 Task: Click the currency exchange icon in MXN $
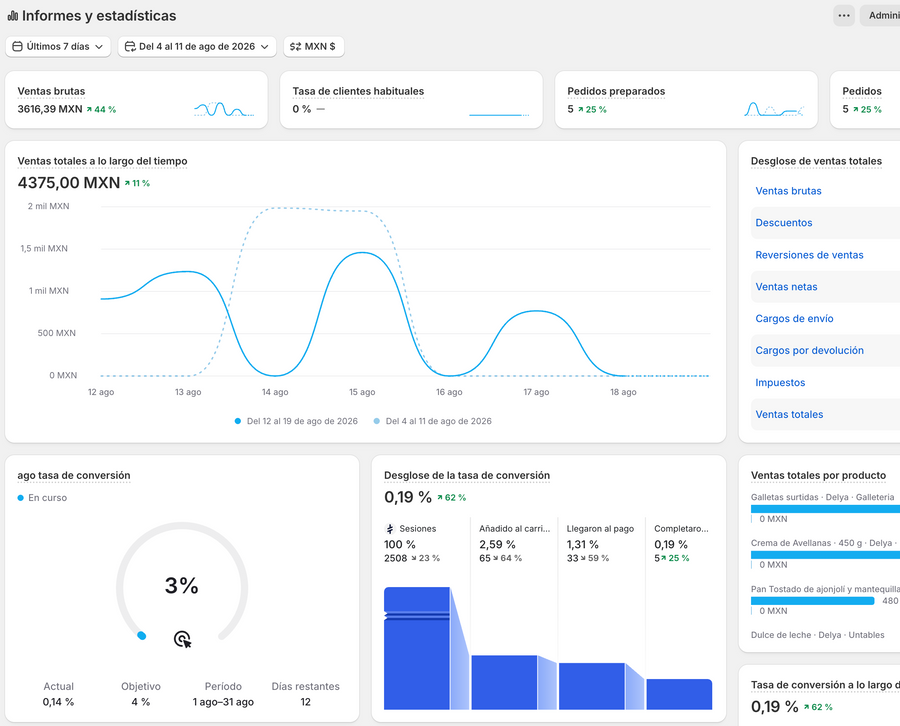[x=296, y=46]
